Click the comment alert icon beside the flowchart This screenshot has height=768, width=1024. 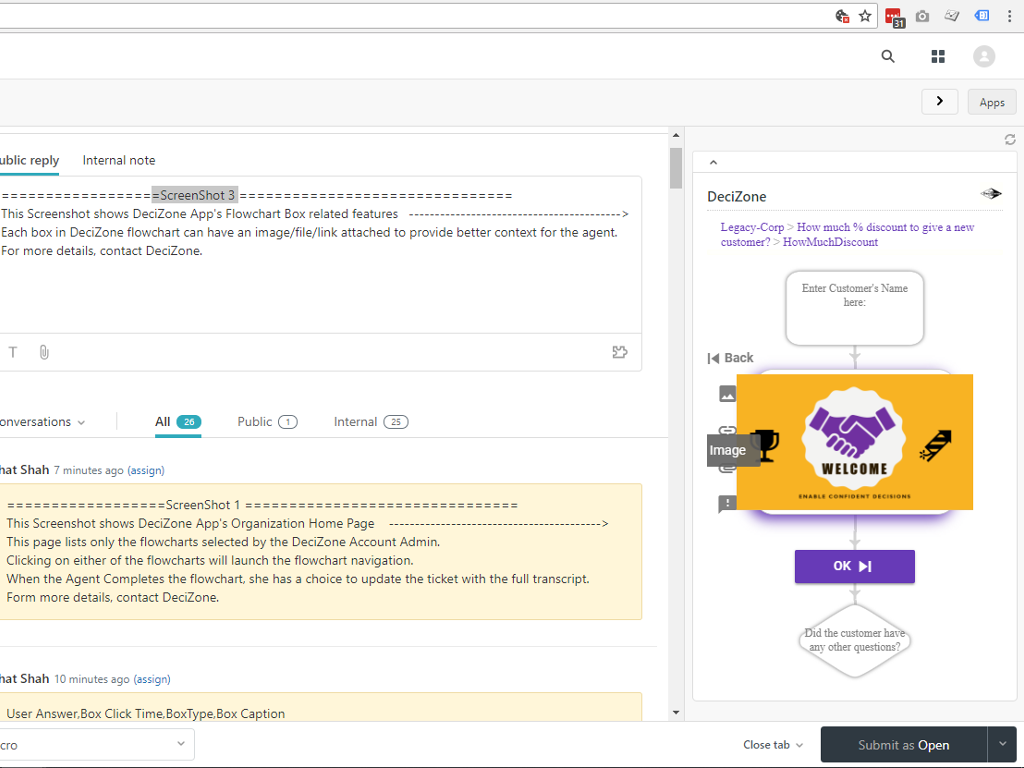(727, 504)
